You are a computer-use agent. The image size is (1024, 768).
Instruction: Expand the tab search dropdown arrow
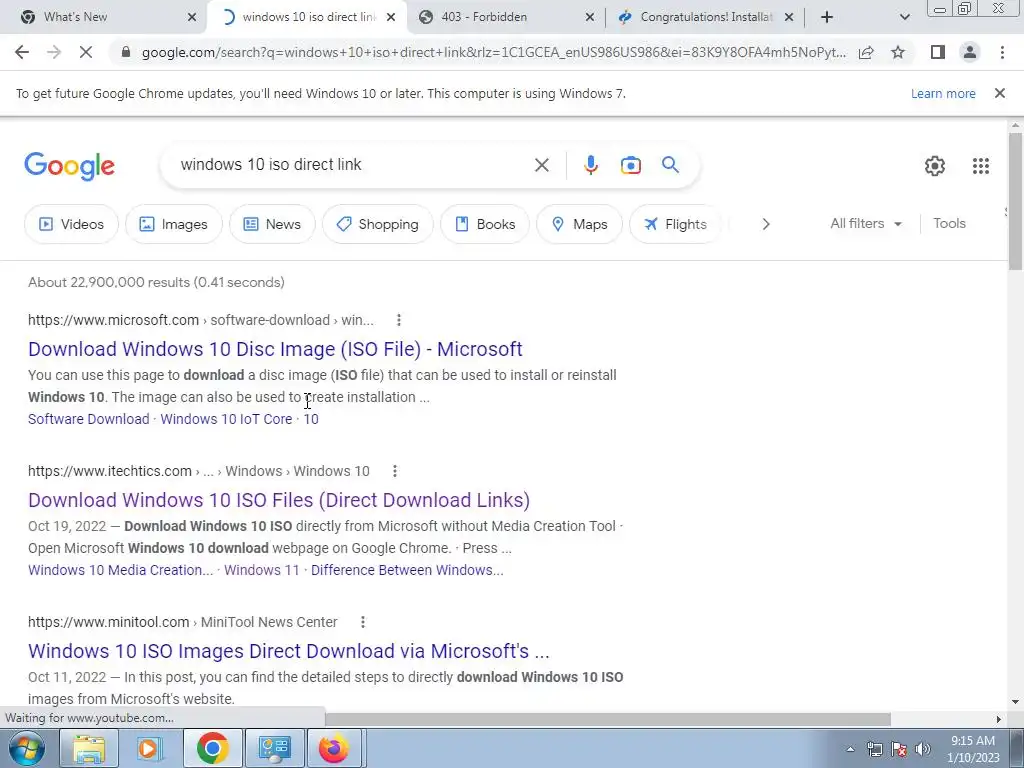tap(904, 17)
